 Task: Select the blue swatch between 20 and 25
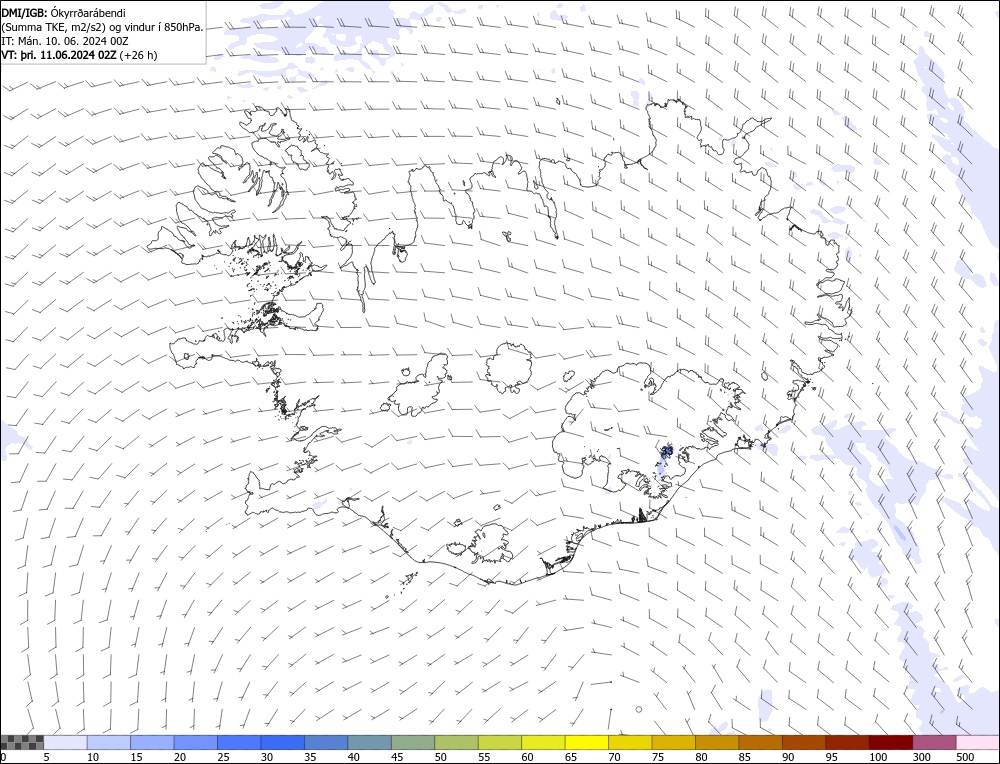click(x=196, y=742)
